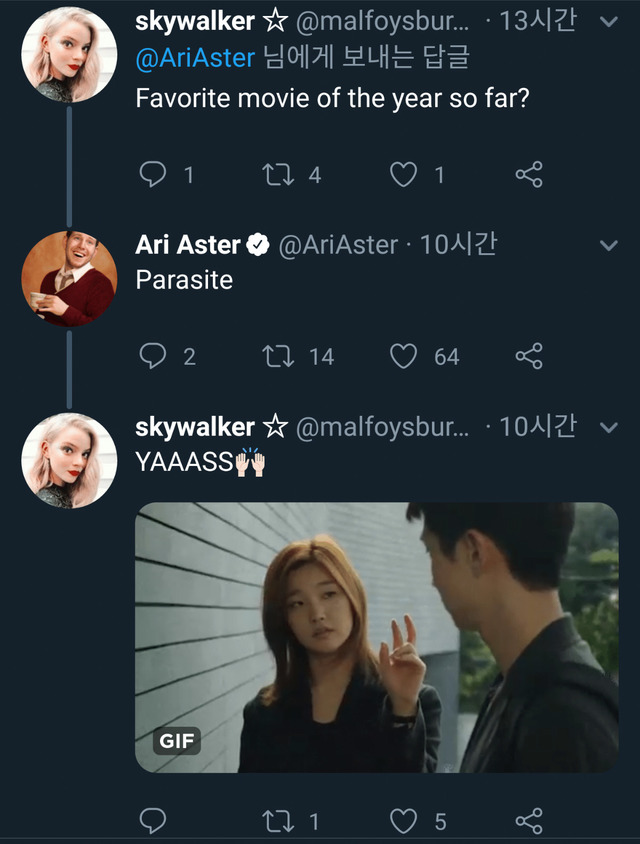
Task: Retweet the YAAASS GIF tweet
Action: pos(276,821)
